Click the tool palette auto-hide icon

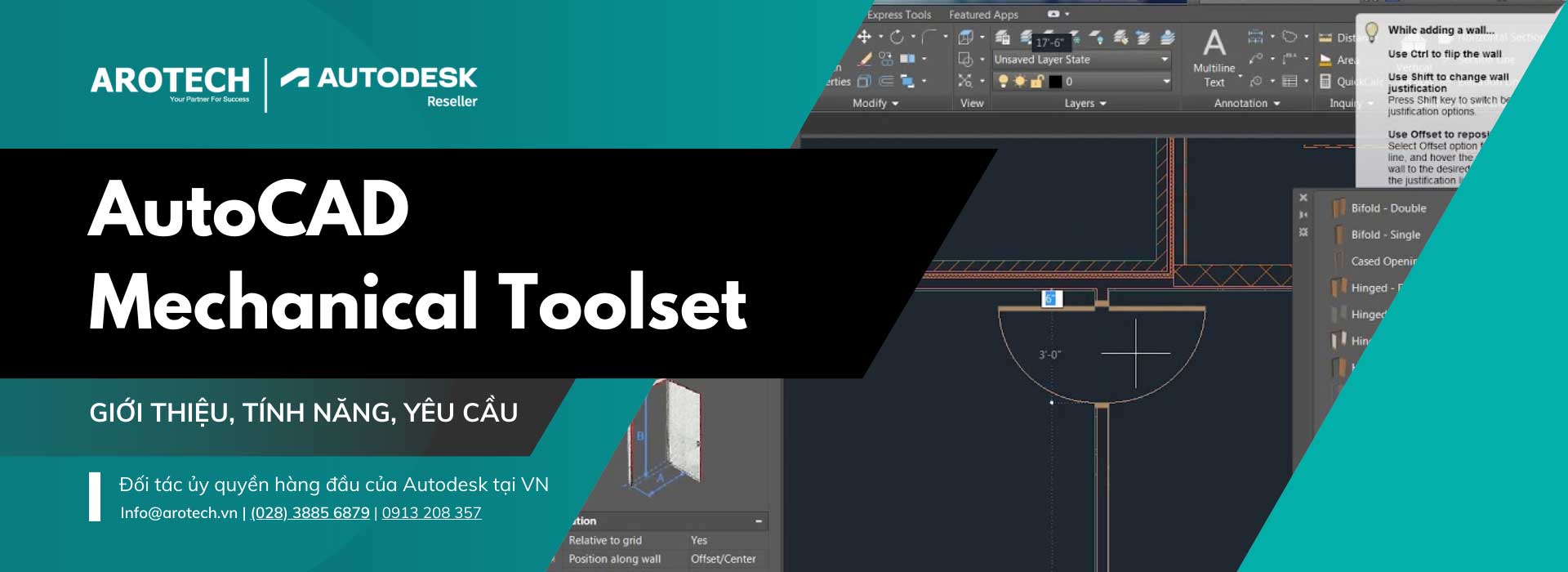[1303, 215]
